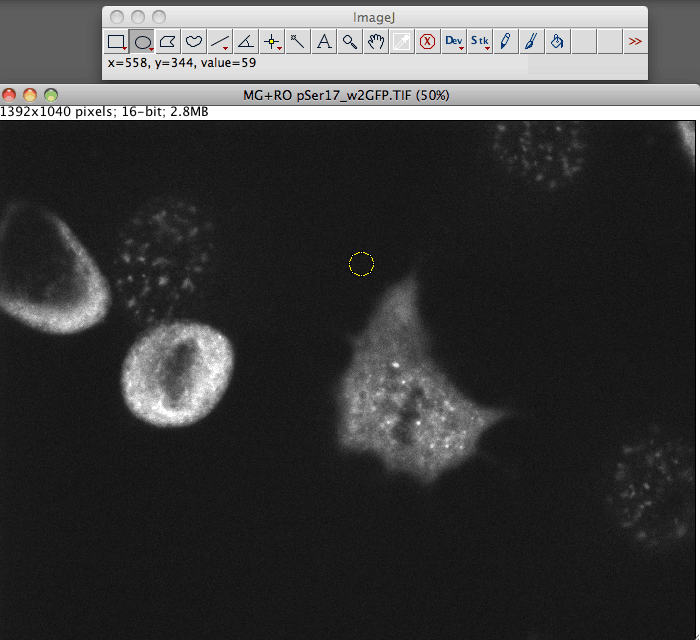Pick the Angle measurement tool
Viewport: 700px width, 640px height.
click(246, 41)
